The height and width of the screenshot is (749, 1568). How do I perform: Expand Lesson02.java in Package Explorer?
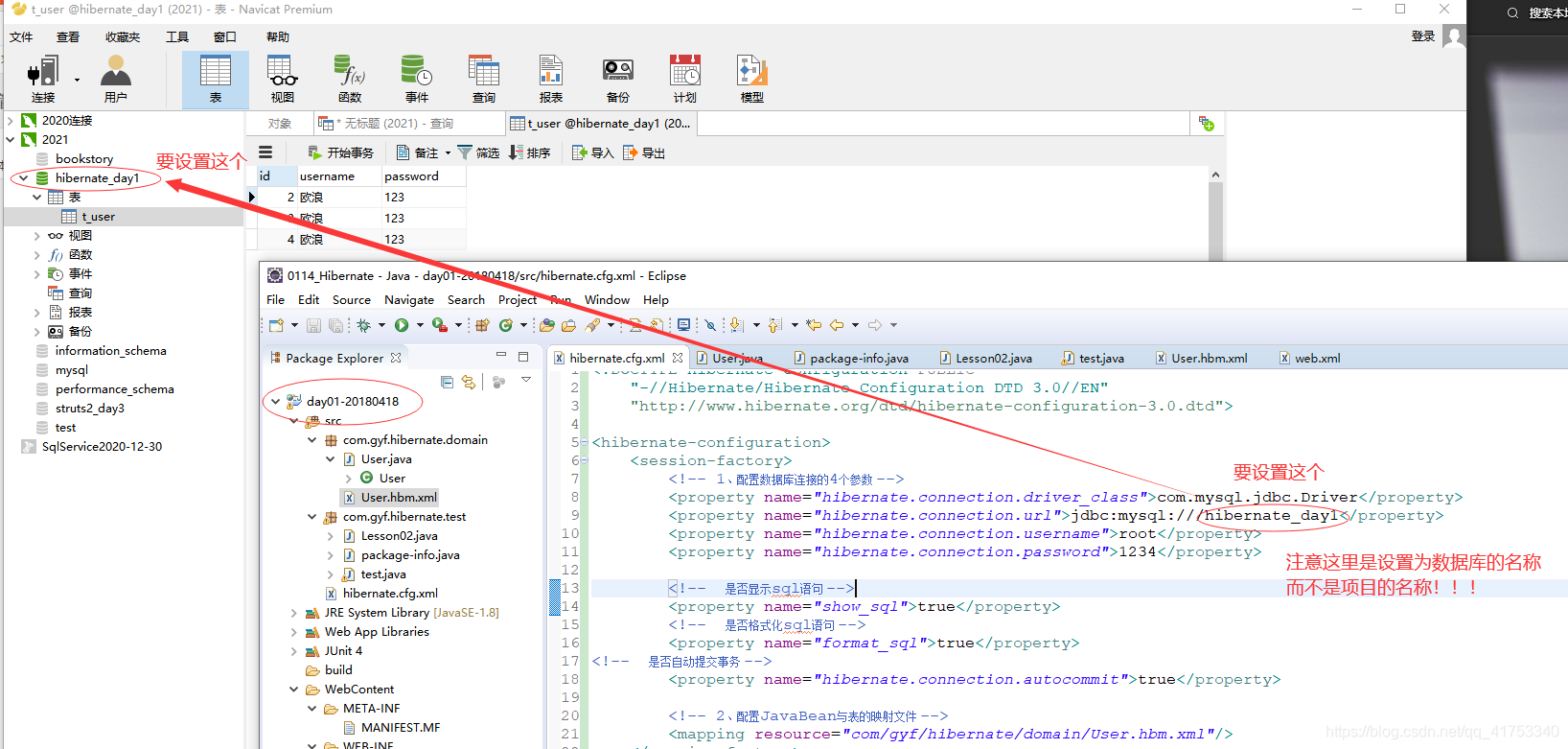331,536
